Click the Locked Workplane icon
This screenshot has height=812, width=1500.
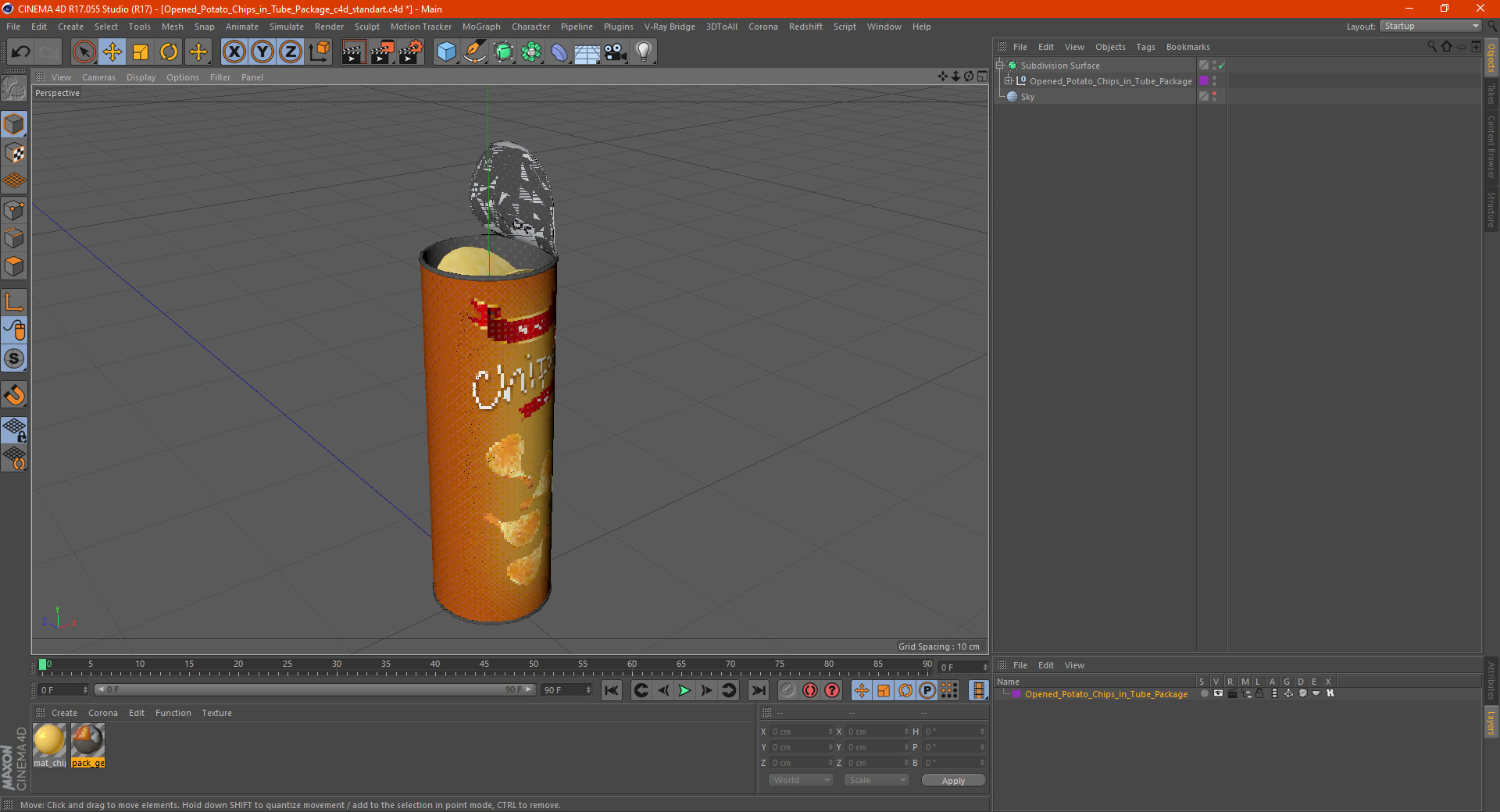pos(15,430)
